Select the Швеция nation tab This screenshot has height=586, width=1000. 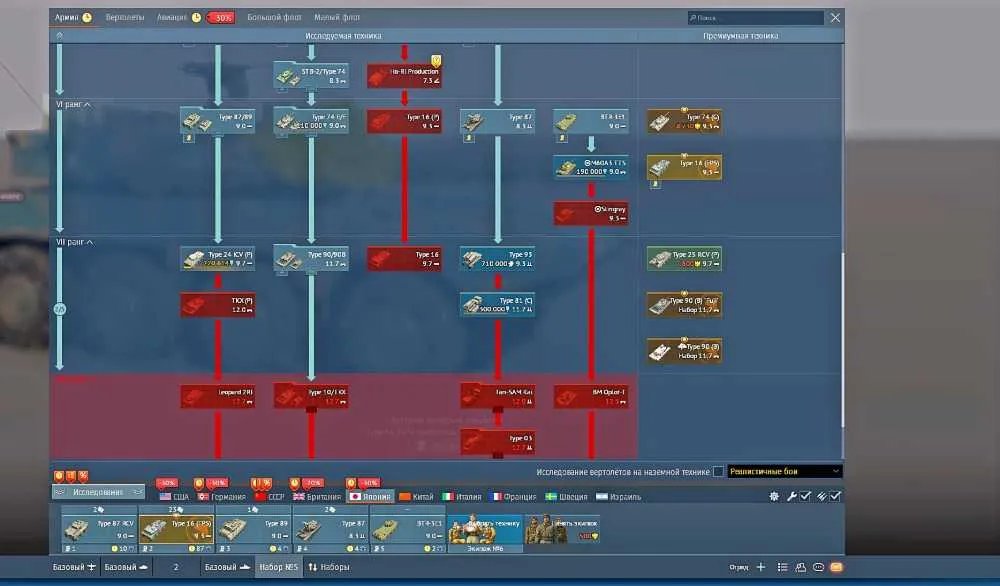[x=567, y=497]
